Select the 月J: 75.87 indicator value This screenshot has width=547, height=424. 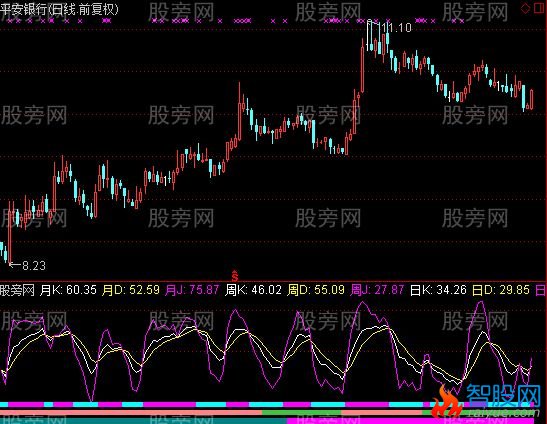click(x=192, y=290)
